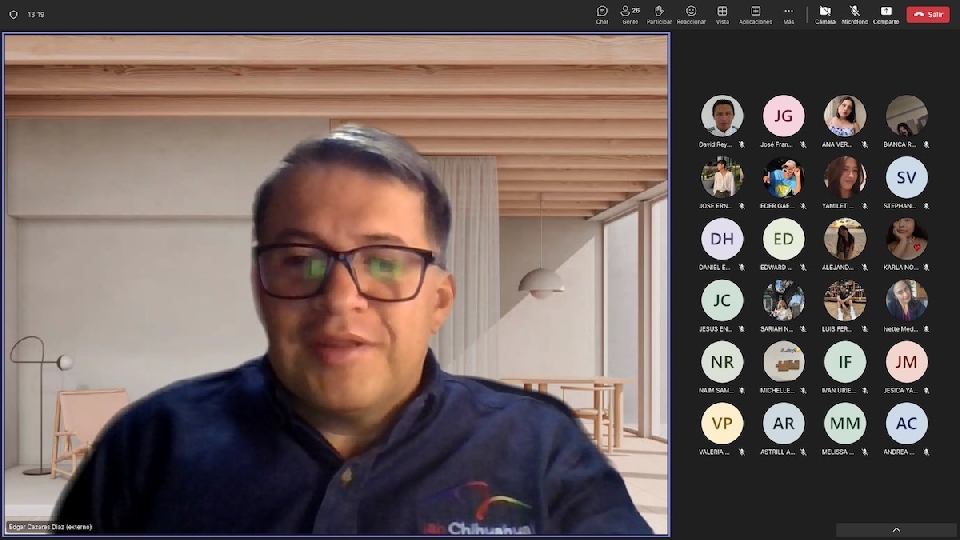Open MICHELLE participant photo
Screen dimensions: 960x540
(784, 362)
